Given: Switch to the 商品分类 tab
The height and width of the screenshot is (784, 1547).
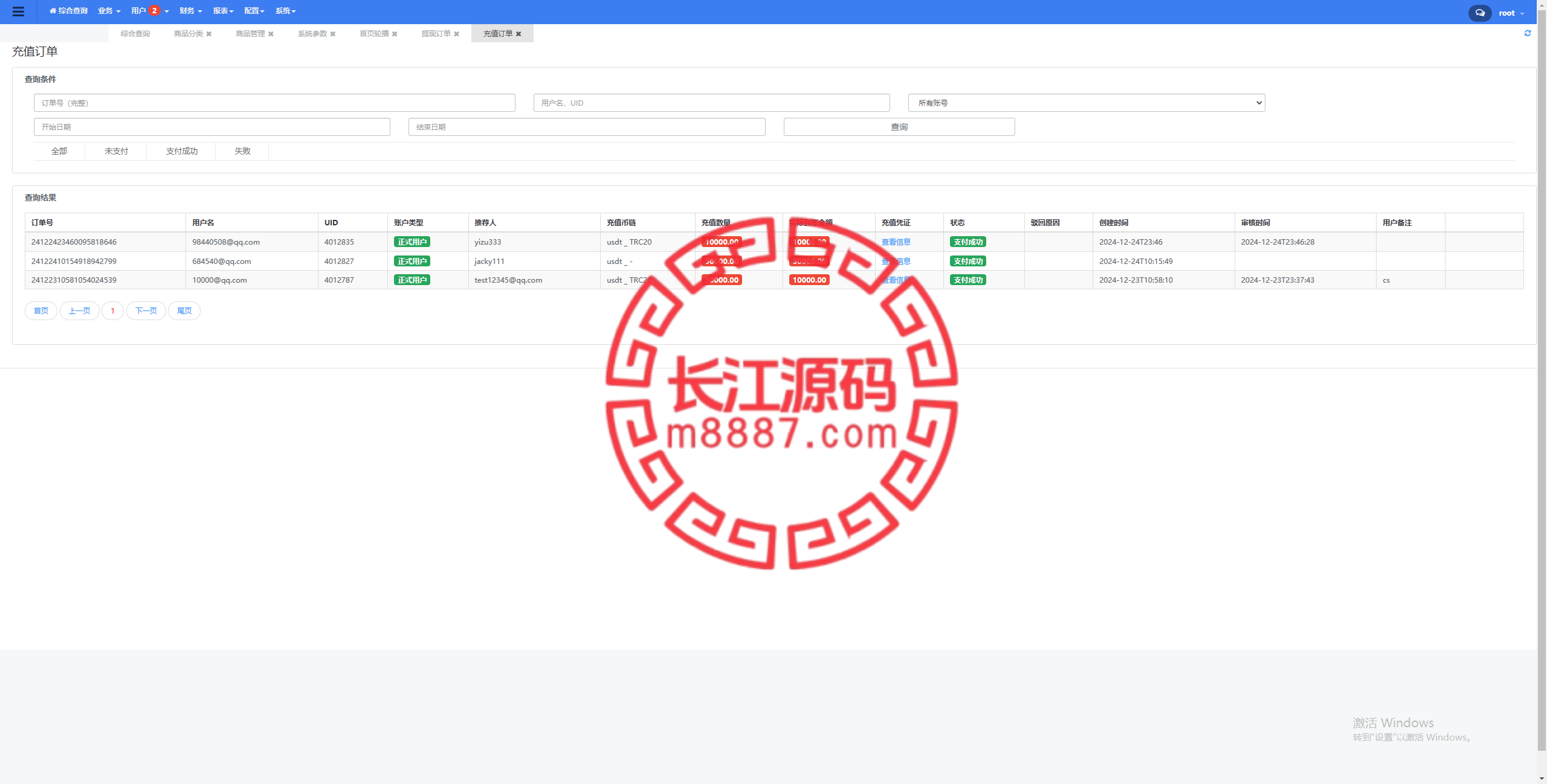Looking at the screenshot, I should [x=189, y=34].
